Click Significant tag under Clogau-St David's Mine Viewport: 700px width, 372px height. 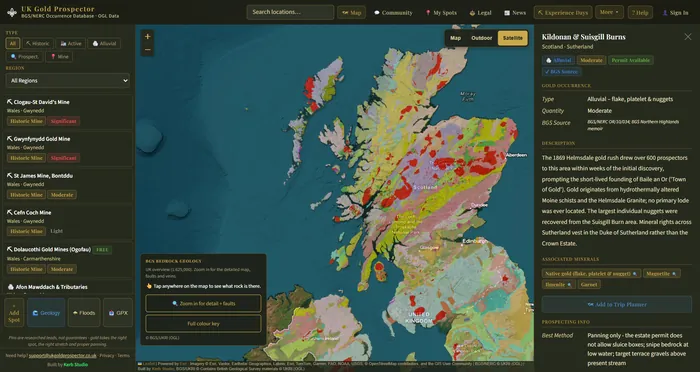pyautogui.click(x=63, y=121)
